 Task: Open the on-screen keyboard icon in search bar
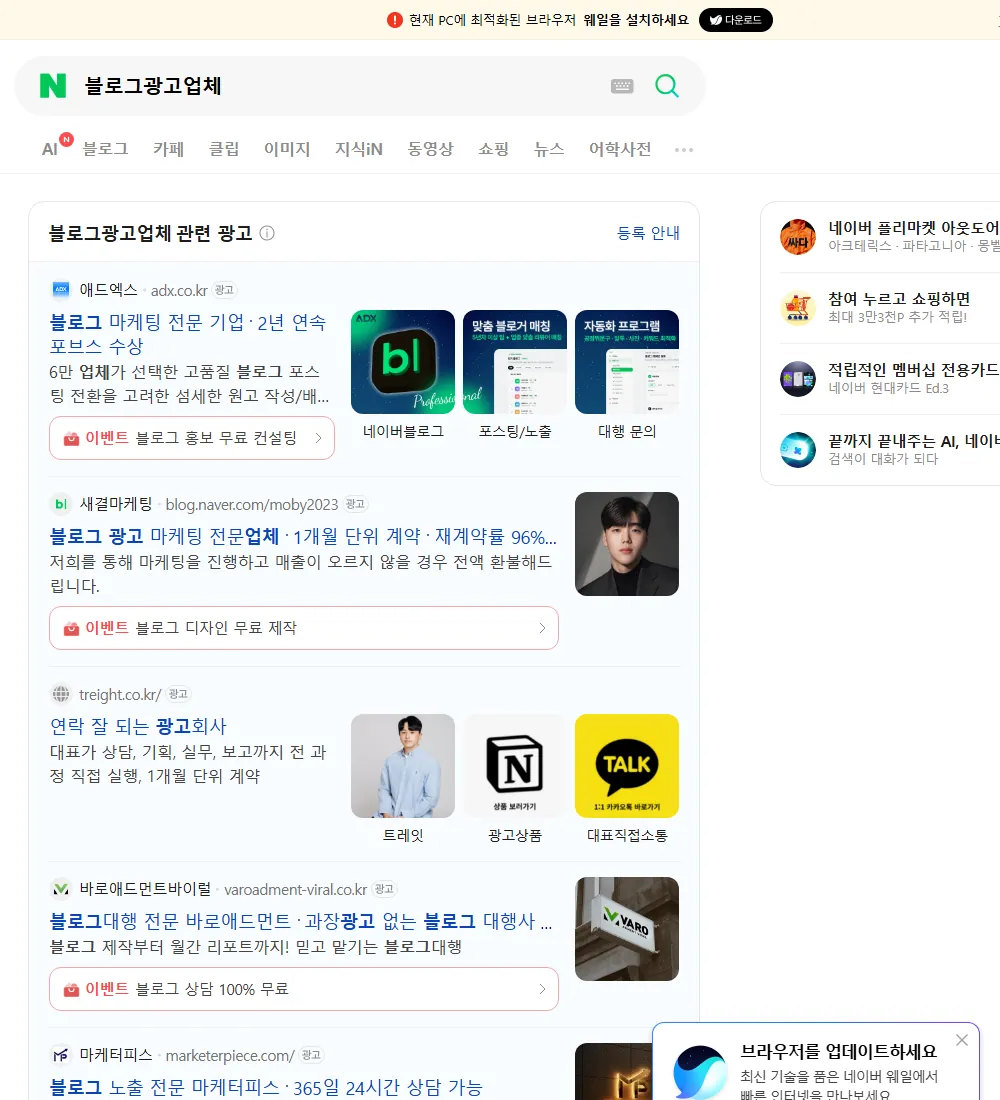622,86
